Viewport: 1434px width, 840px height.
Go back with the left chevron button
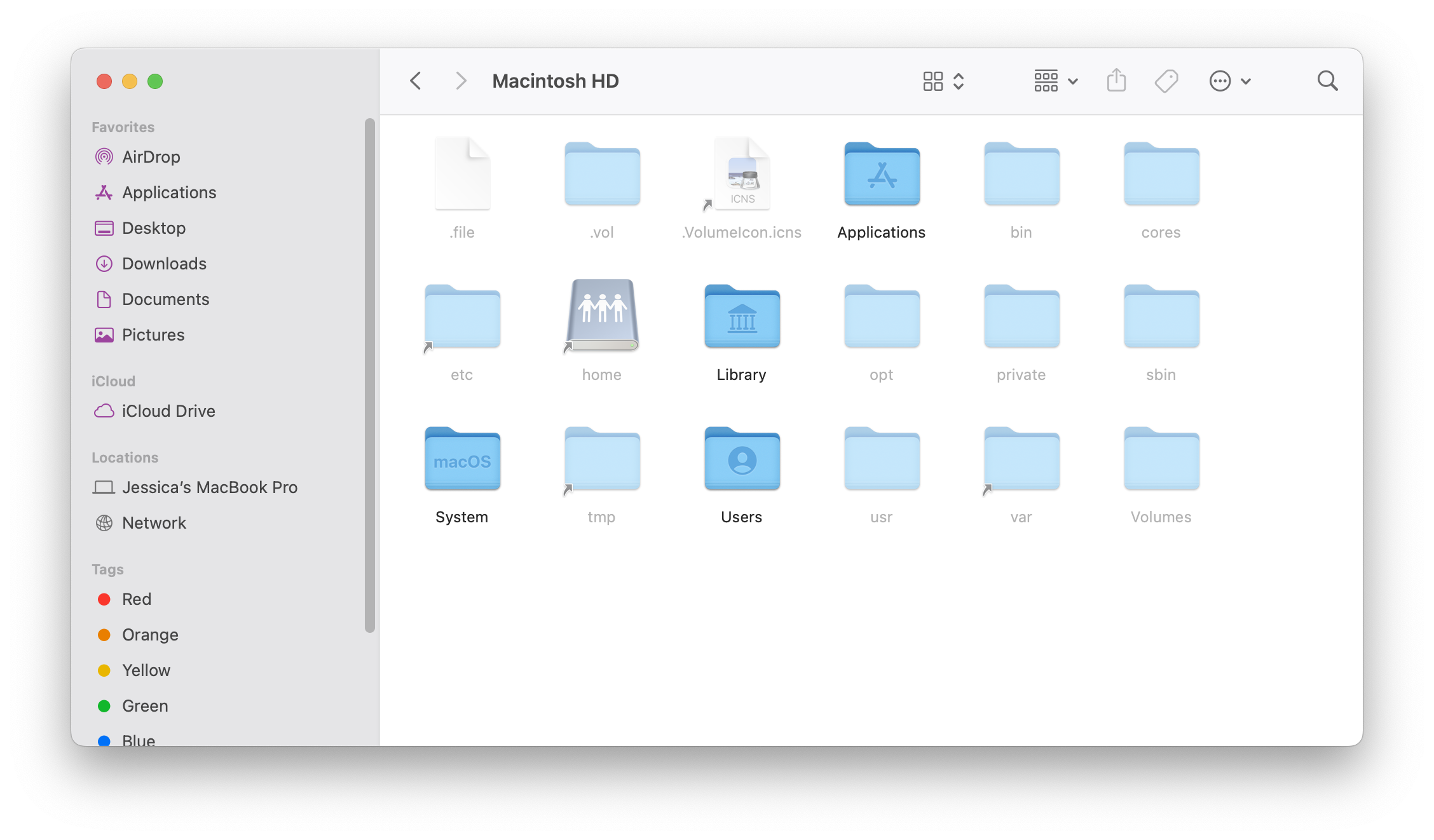coord(416,81)
